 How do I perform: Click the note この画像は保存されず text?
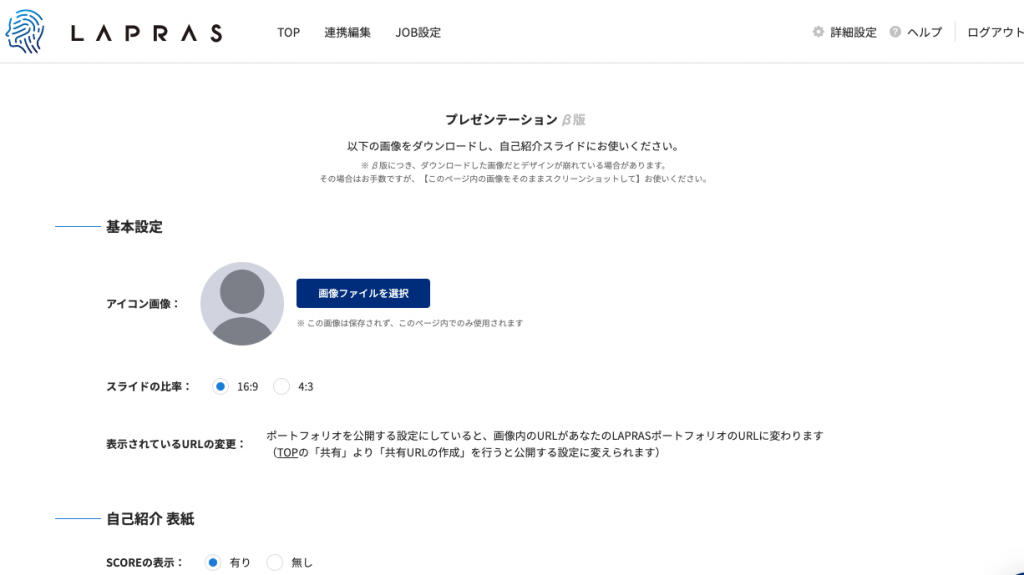point(410,323)
